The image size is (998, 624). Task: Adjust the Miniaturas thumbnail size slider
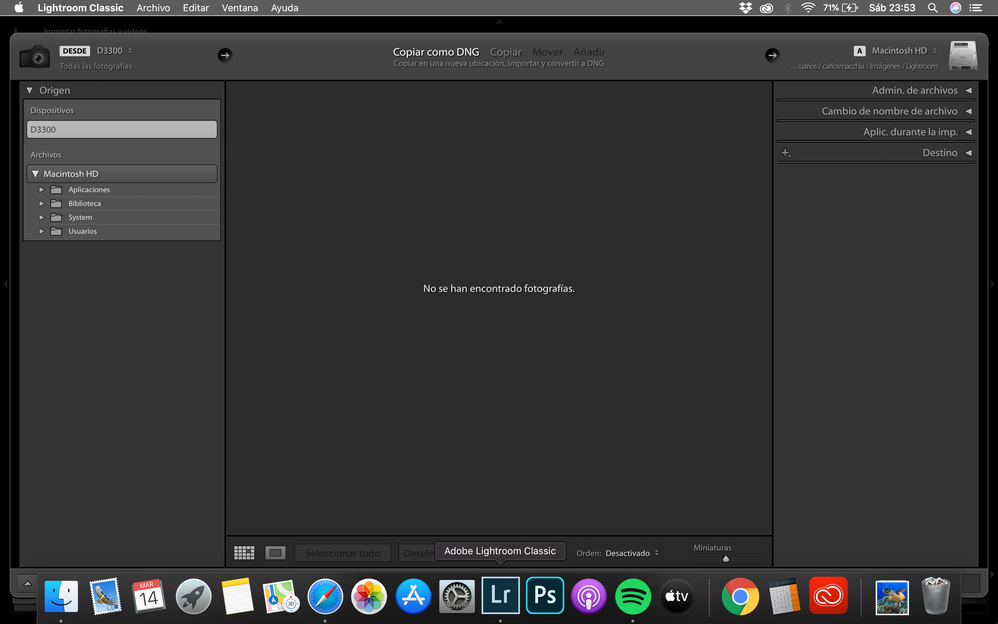726,559
